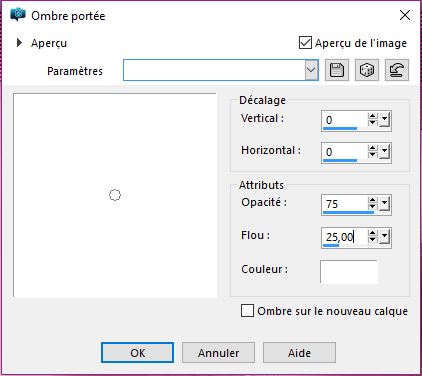Open the Paramètres presets dropdown
The image size is (422, 376).
(311, 70)
